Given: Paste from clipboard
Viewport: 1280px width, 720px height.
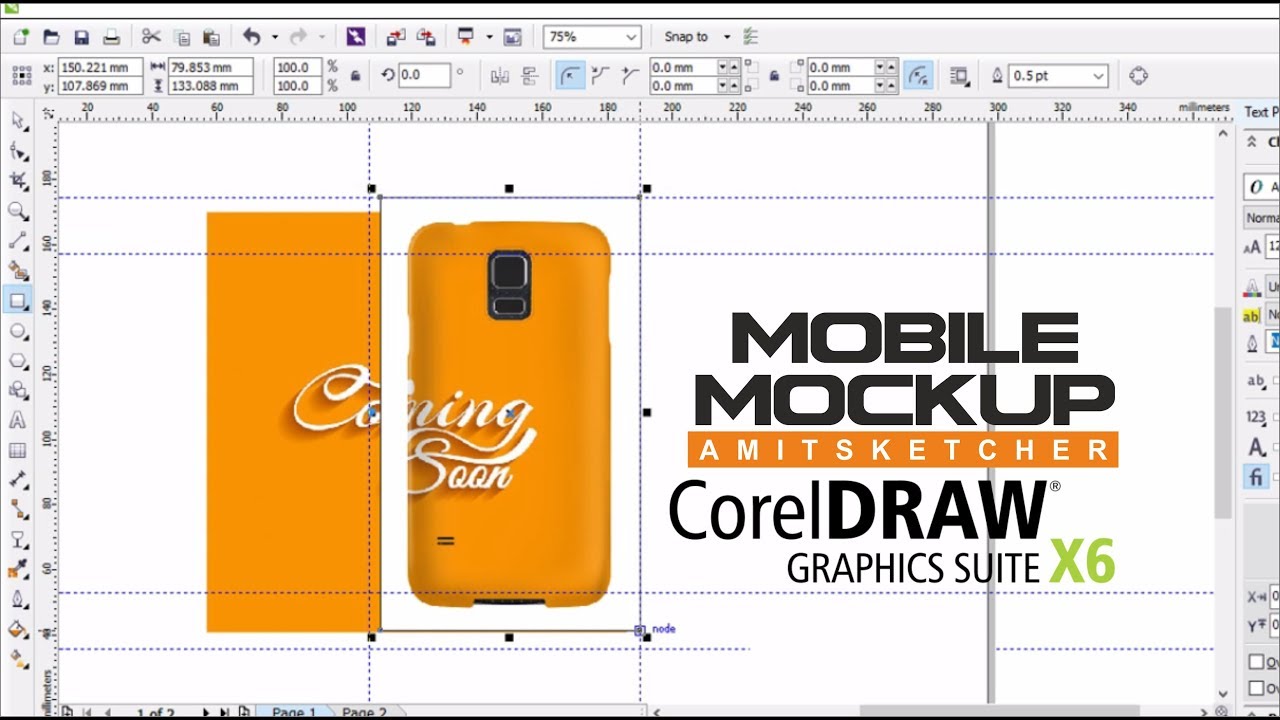Looking at the screenshot, I should click(211, 37).
